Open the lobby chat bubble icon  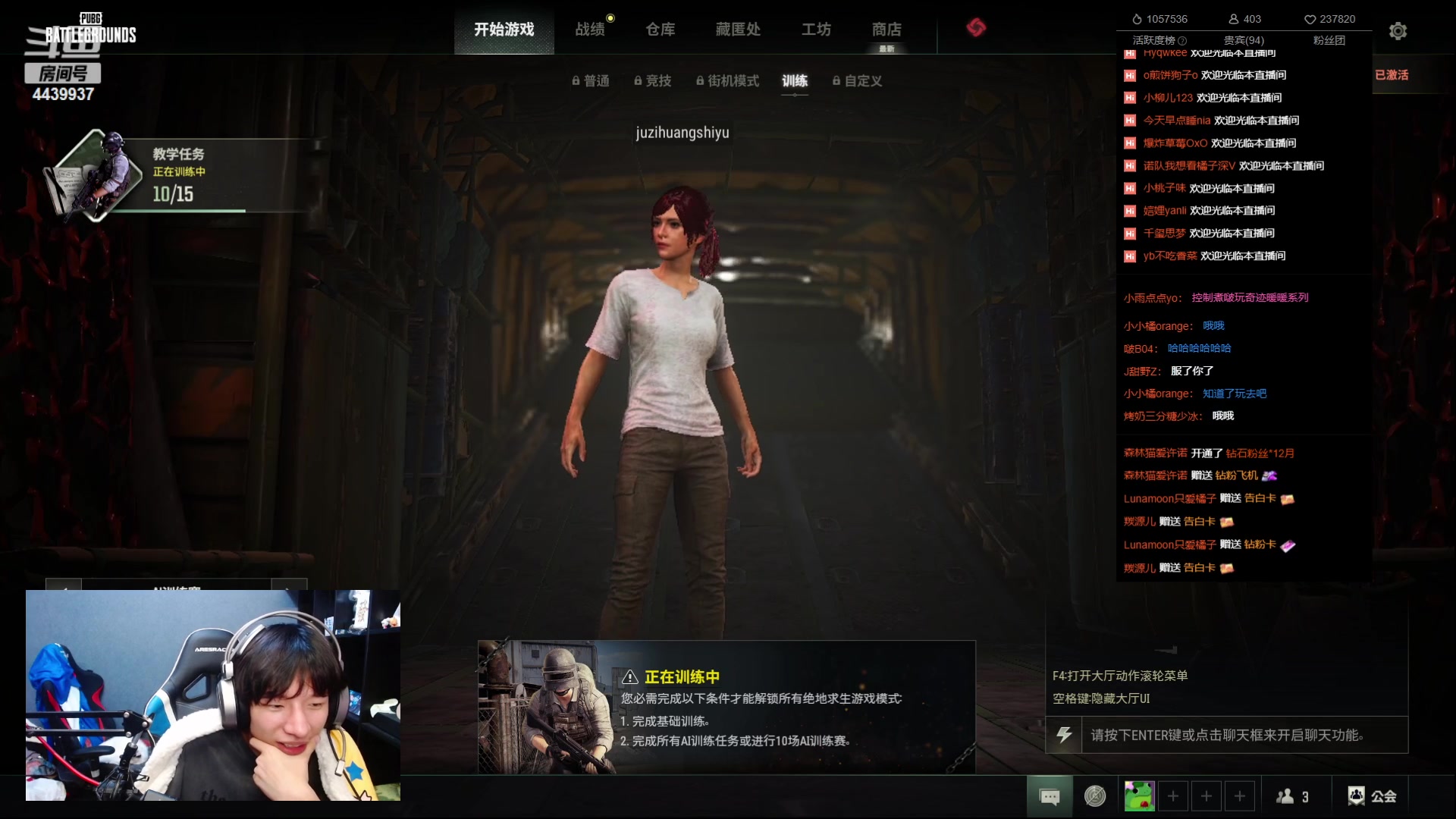point(1050,796)
